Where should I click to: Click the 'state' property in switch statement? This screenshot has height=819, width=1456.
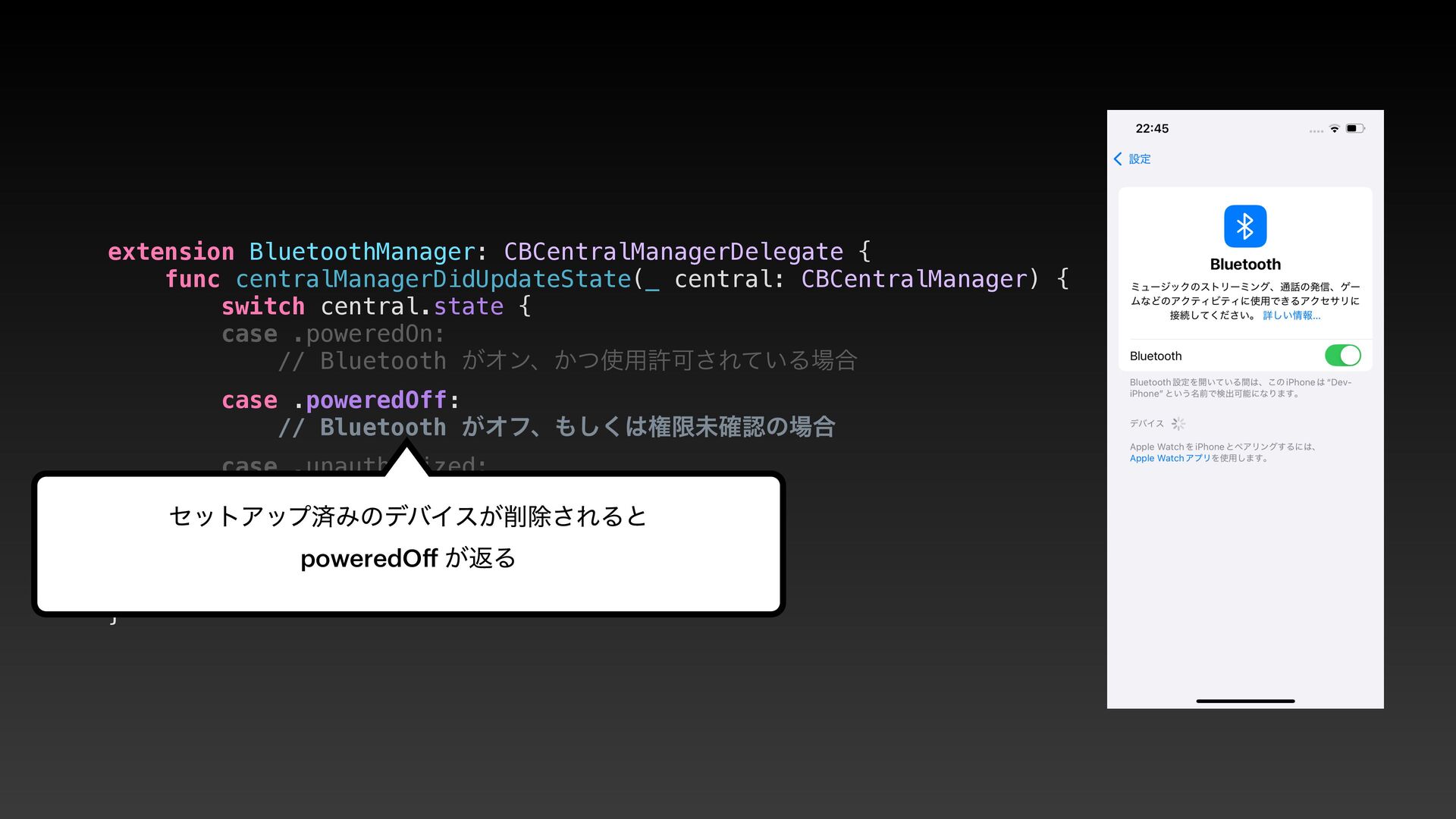tap(468, 306)
